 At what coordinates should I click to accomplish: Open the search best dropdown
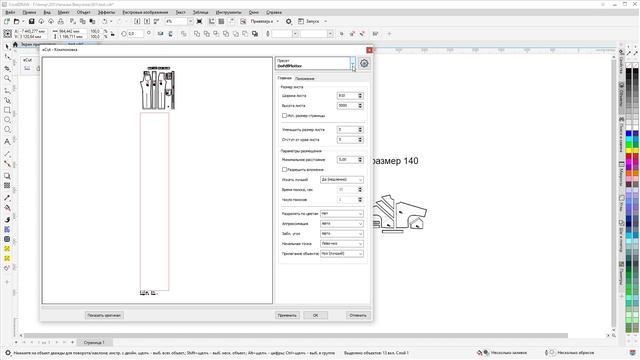(x=342, y=180)
